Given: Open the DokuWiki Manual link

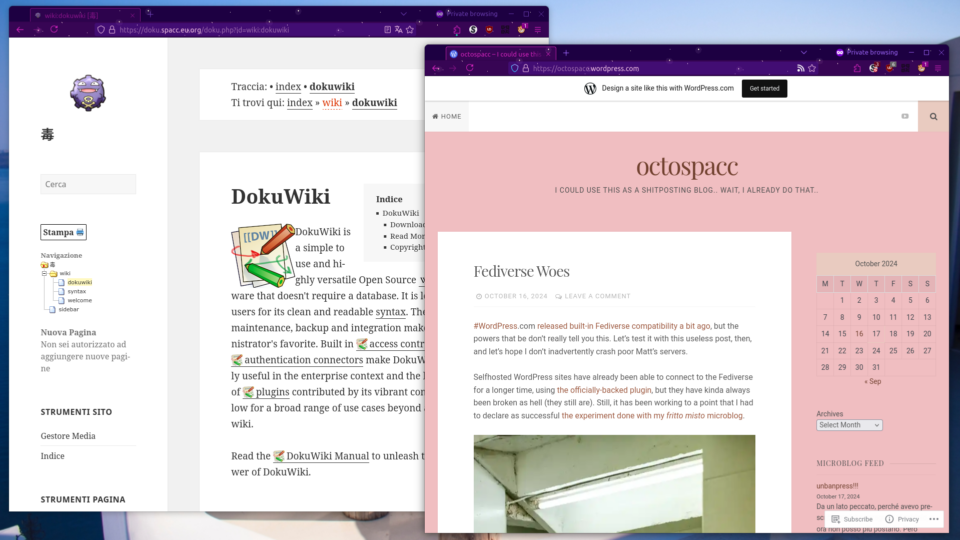Looking at the screenshot, I should click(x=321, y=456).
